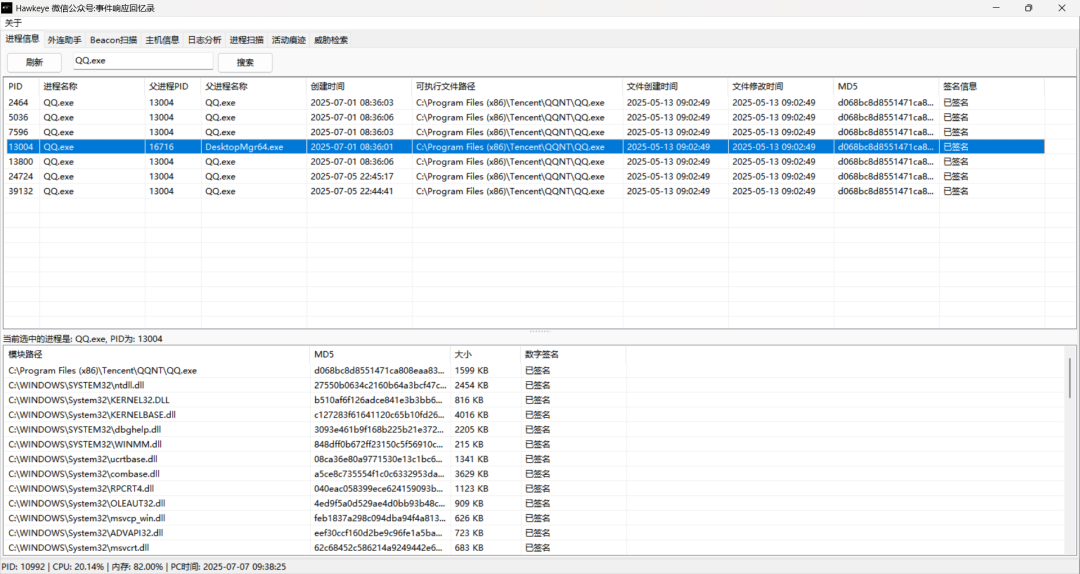Click the 当前选中的进程是 label
This screenshot has height=574, width=1080.
[83, 339]
